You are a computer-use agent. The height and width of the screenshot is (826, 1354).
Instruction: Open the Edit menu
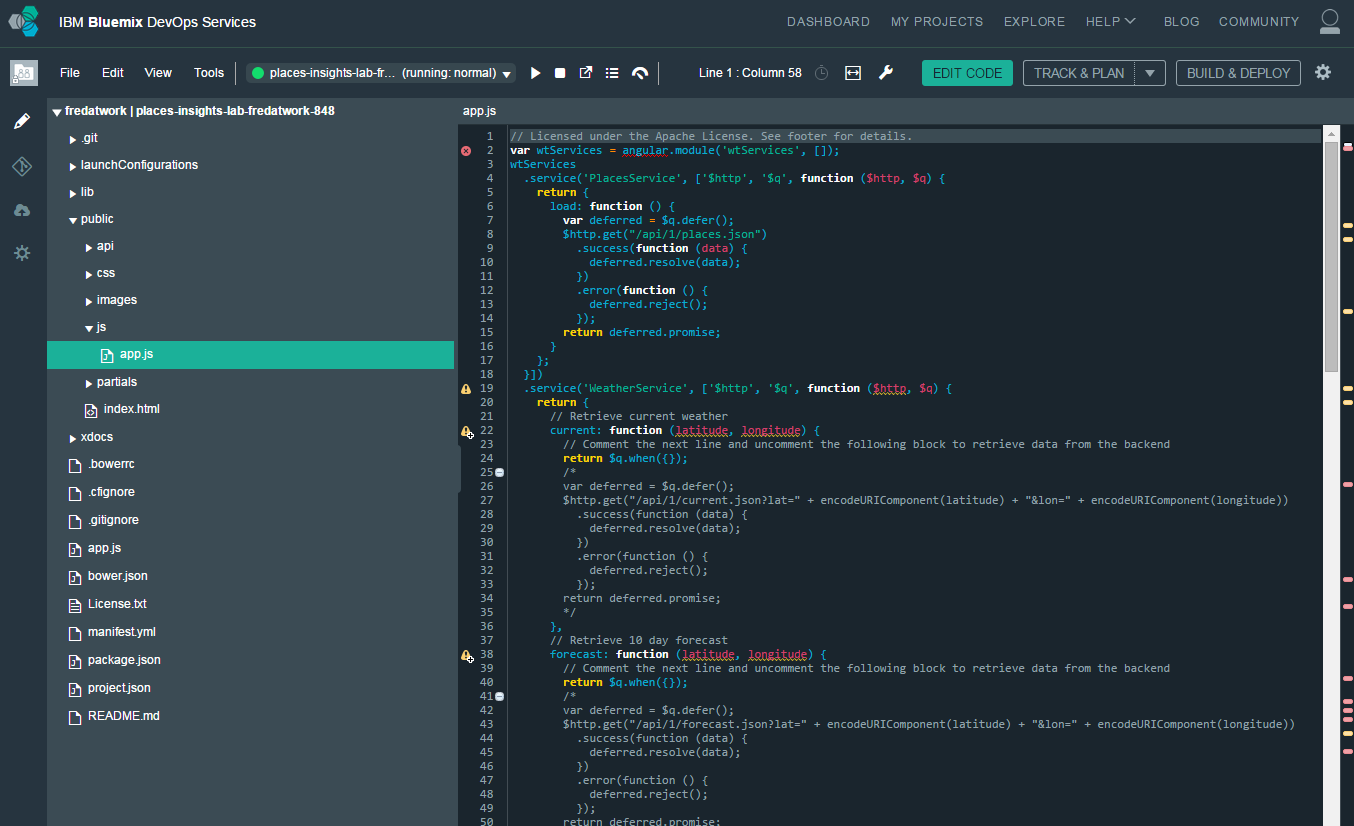[x=113, y=73]
